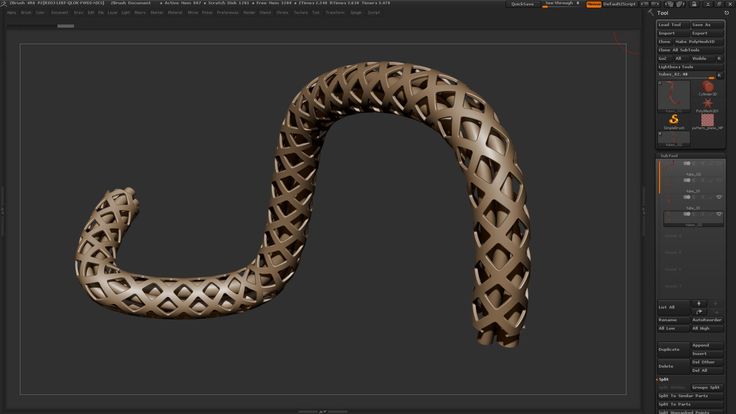
Task: Click the Del Other button
Action: [707, 362]
